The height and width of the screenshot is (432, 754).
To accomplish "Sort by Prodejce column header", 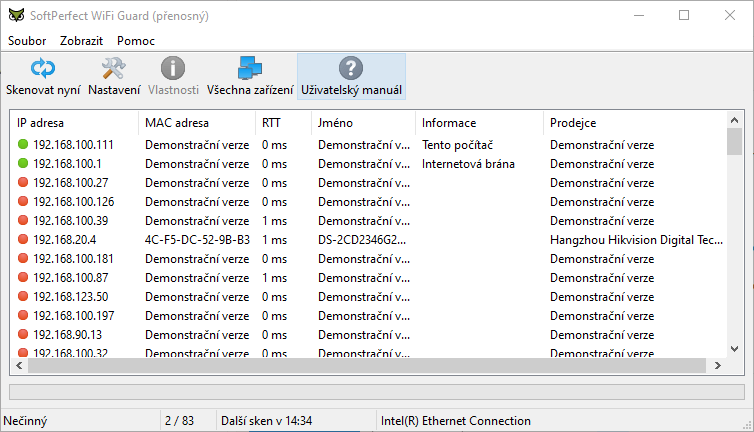I will (x=635, y=123).
